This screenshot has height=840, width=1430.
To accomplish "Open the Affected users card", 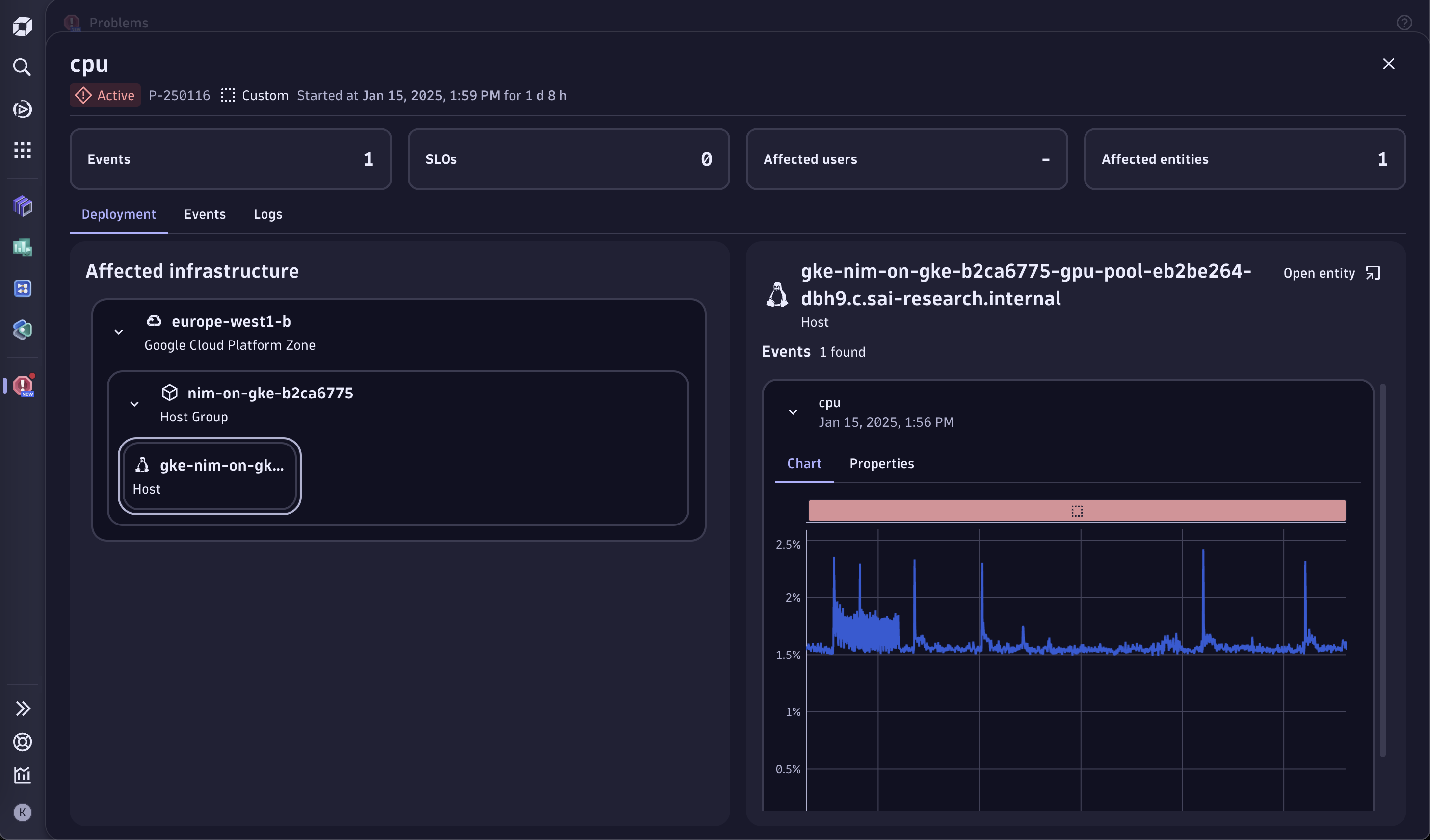I will point(907,159).
